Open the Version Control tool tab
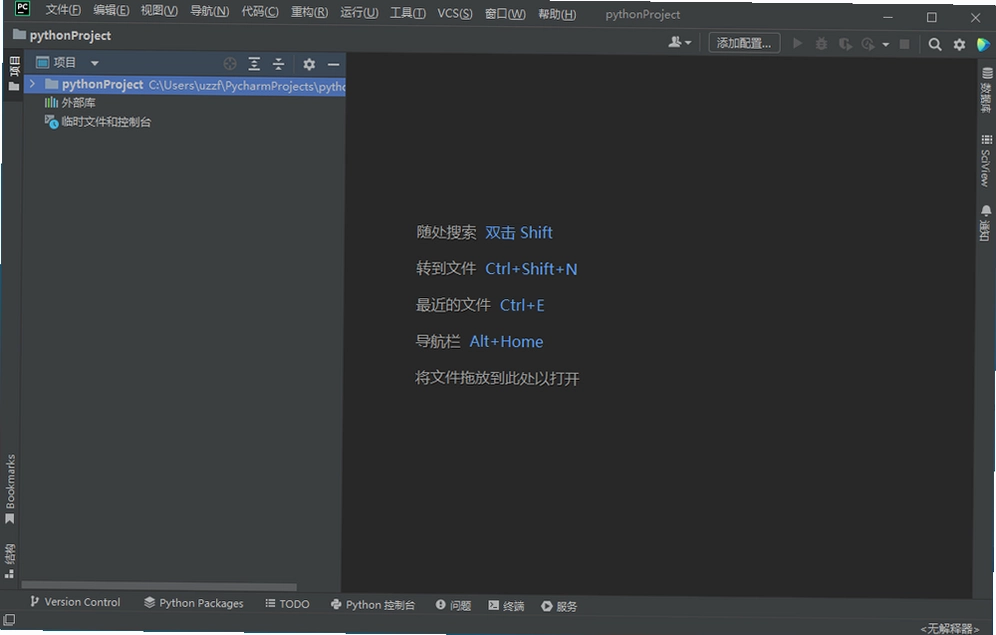 click(75, 601)
